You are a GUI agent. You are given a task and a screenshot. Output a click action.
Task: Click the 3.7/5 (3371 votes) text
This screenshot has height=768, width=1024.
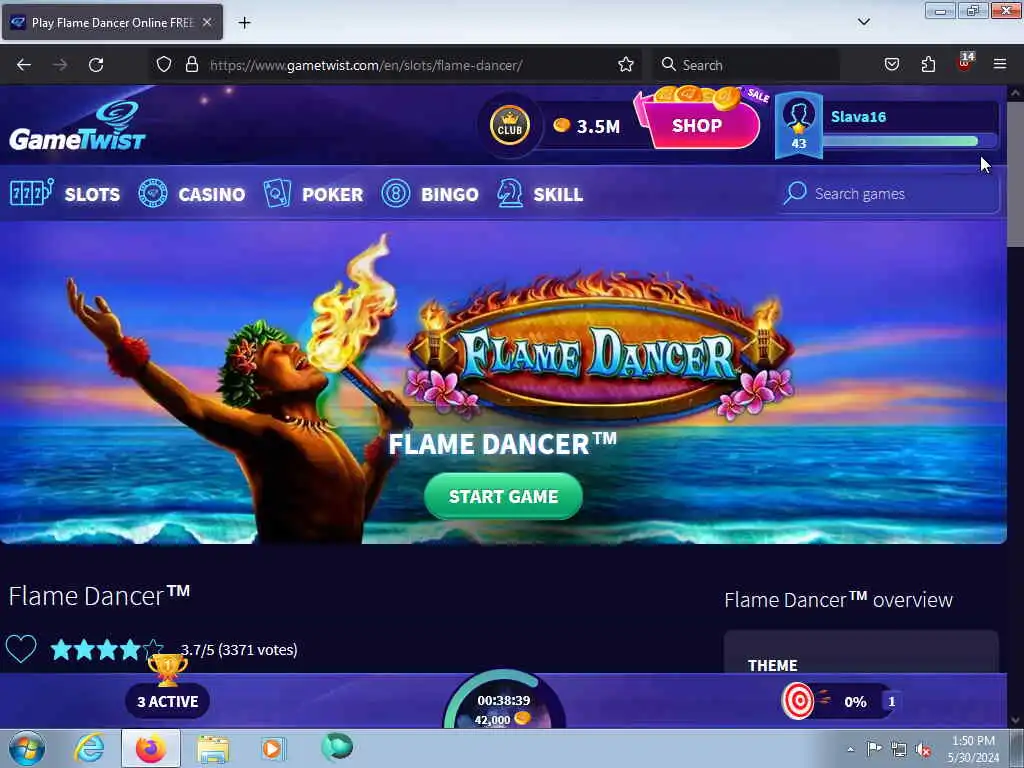[239, 650]
